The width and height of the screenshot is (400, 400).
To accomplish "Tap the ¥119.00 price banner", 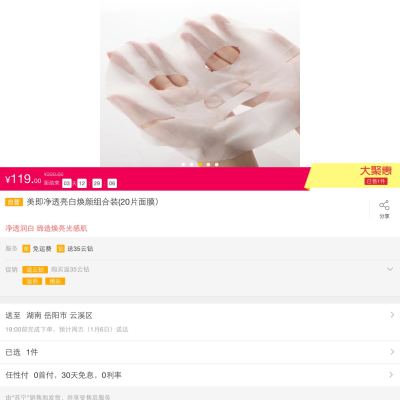I will pyautogui.click(x=153, y=179).
